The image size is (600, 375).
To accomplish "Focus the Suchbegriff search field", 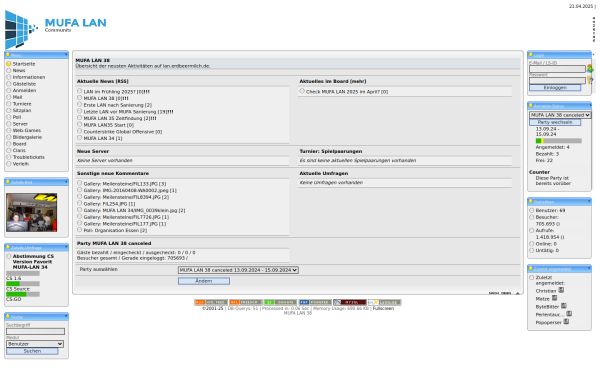I will (35, 331).
